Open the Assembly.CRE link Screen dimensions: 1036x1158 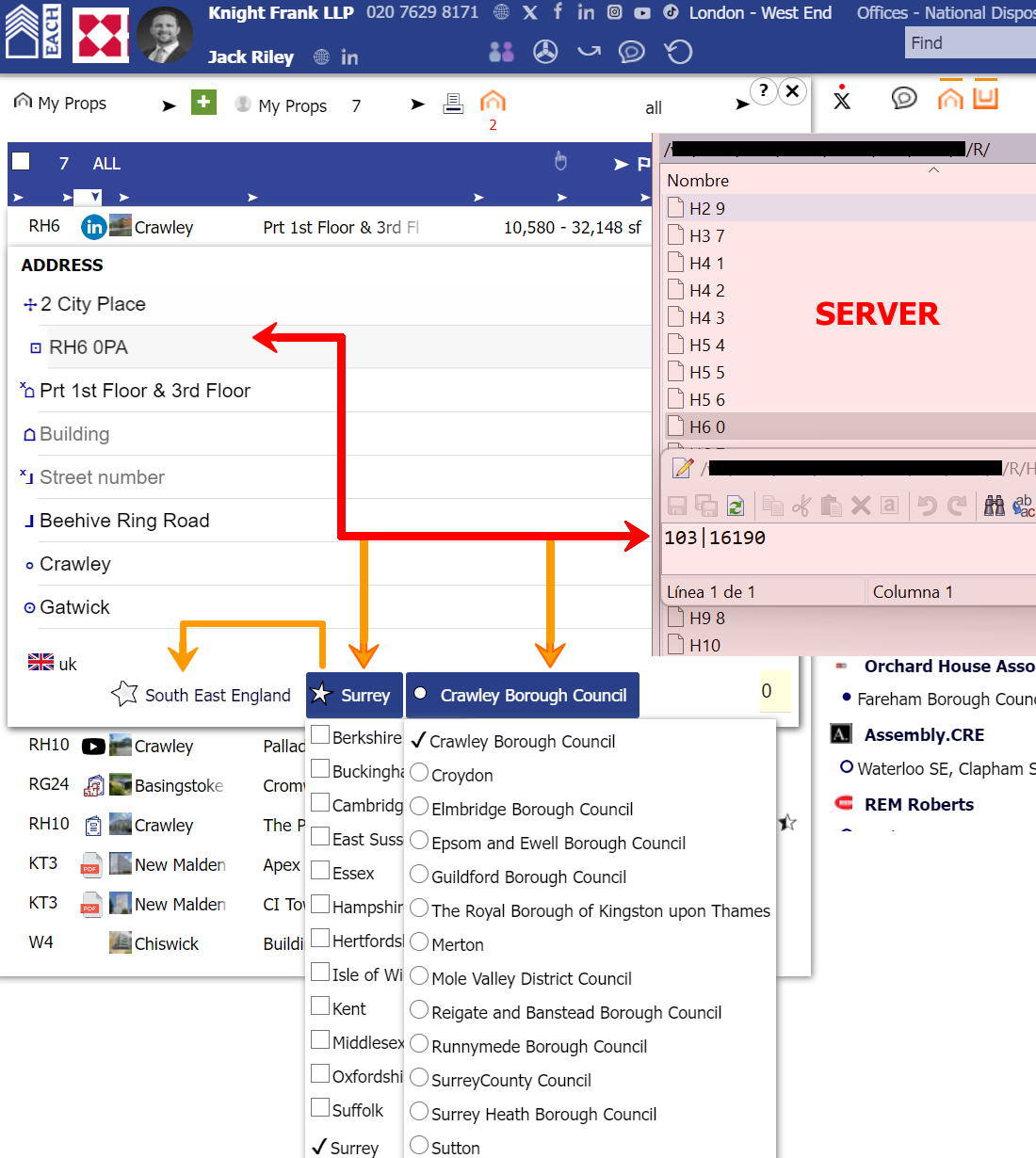(x=924, y=734)
